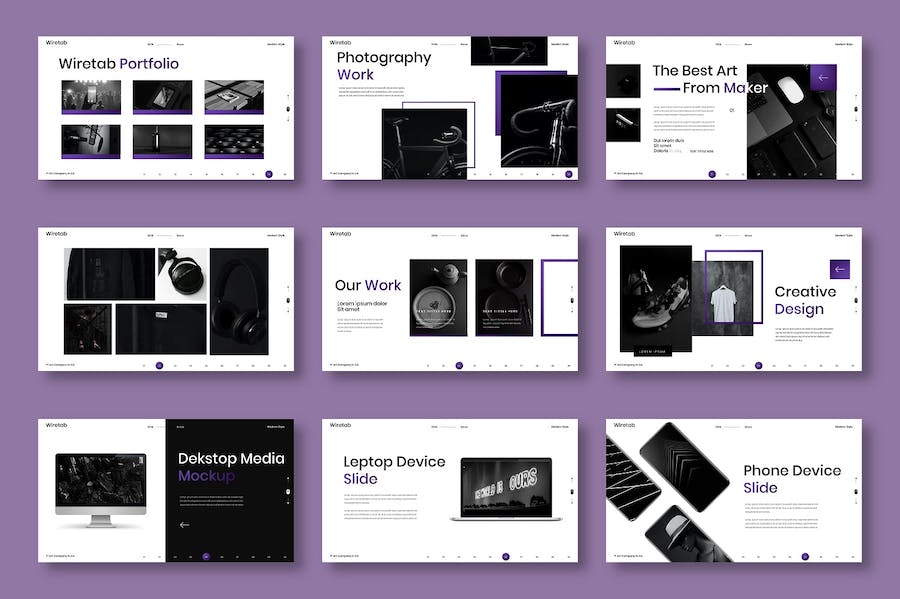Image resolution: width=900 pixels, height=599 pixels.
Task: Click Wiretab logo on Photography Work slide
Action: [x=340, y=43]
